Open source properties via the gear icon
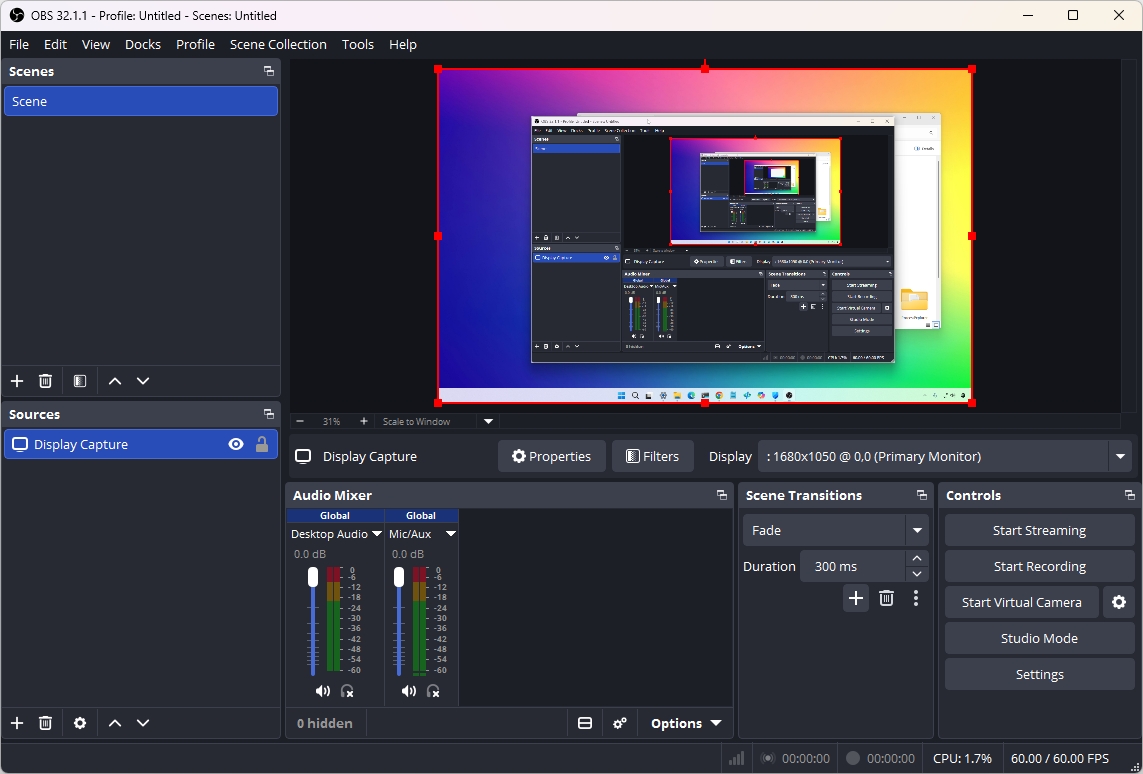The image size is (1143, 774). (x=79, y=723)
